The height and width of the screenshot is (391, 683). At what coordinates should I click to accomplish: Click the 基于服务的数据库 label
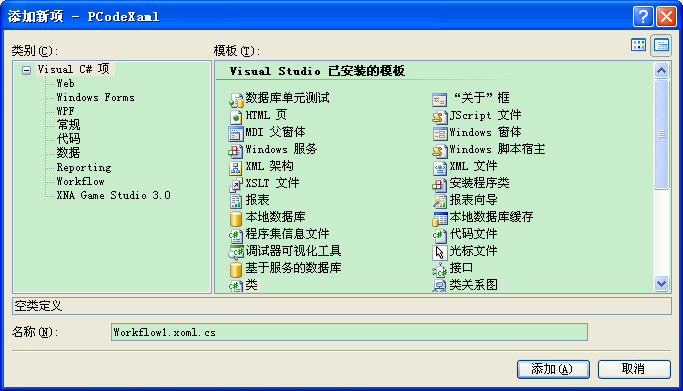293,268
